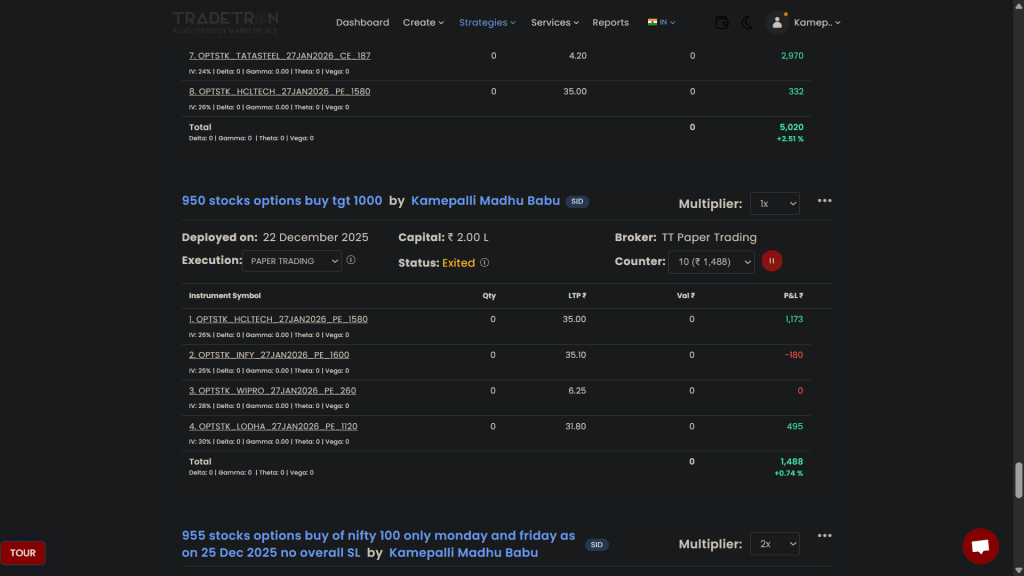Expand the Paper Trading execution dropdown

[292, 261]
